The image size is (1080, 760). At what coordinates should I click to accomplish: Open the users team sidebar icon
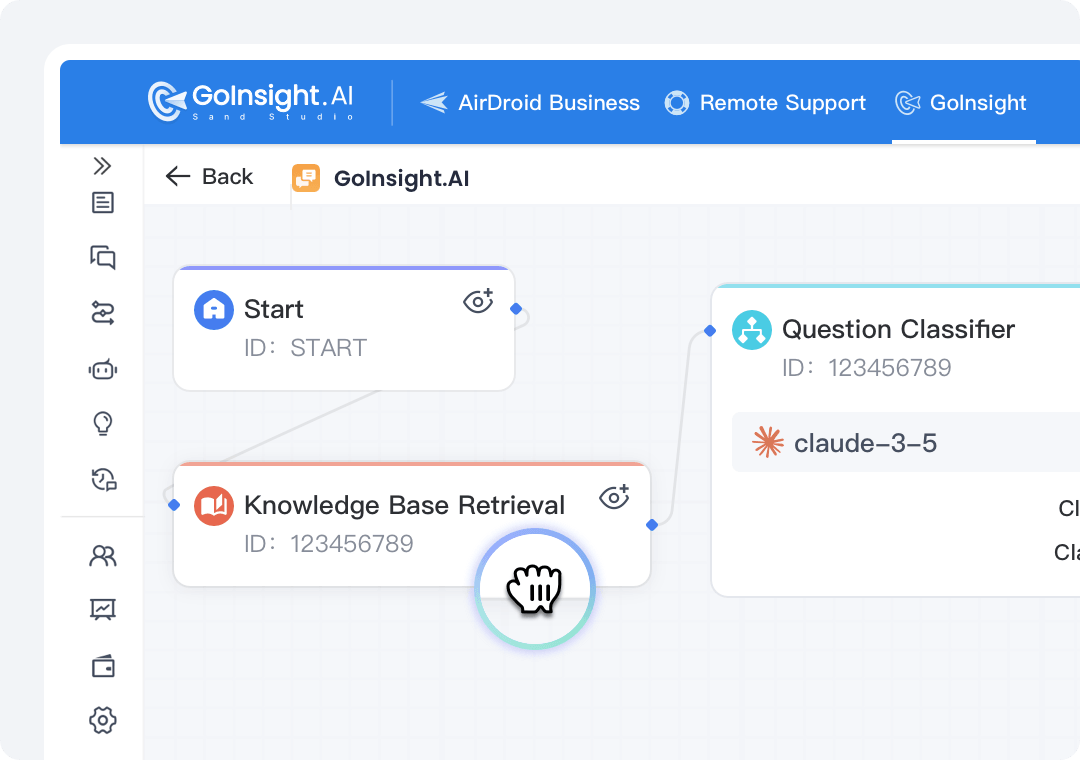(102, 556)
